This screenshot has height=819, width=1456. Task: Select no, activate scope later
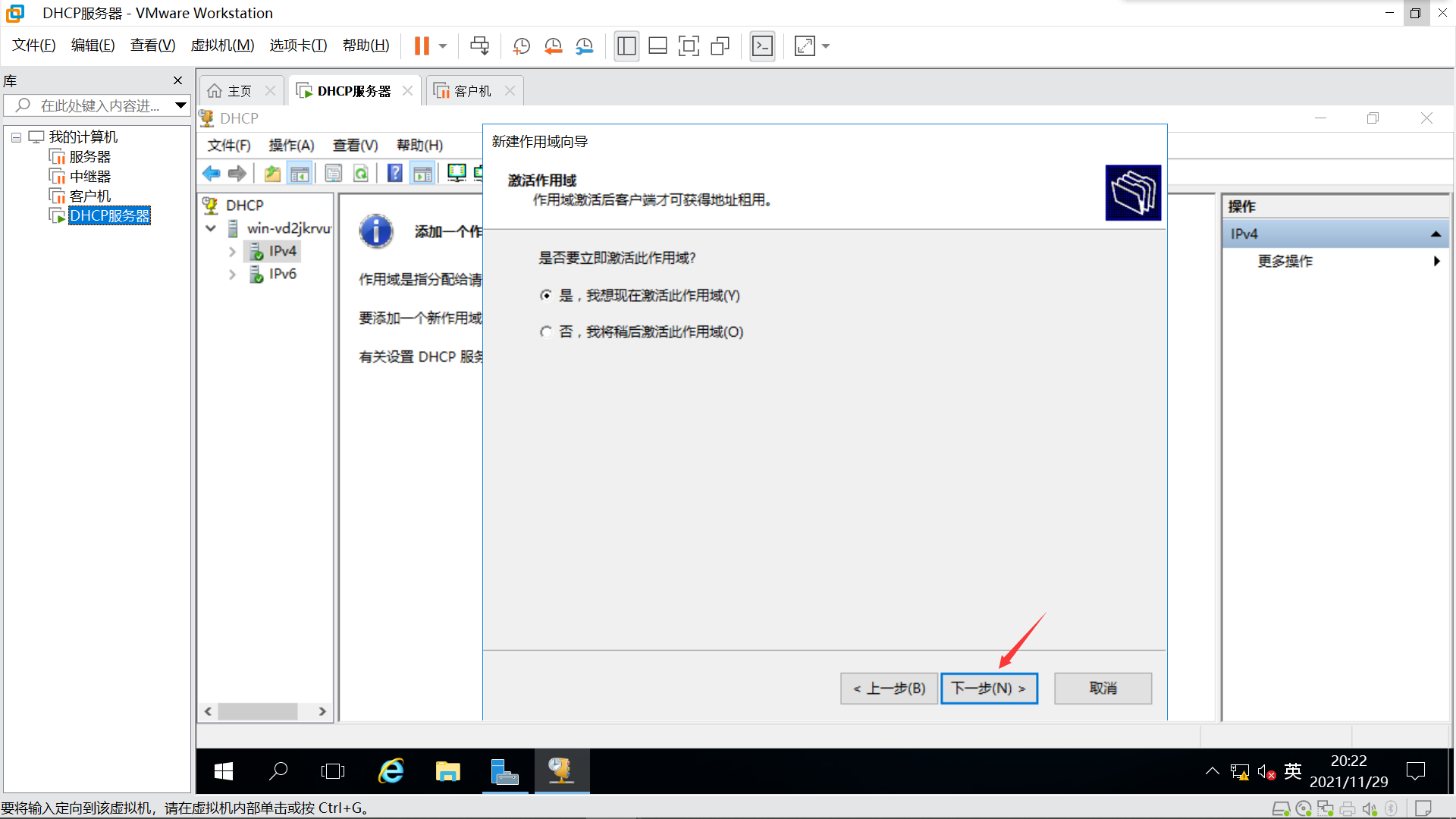546,332
